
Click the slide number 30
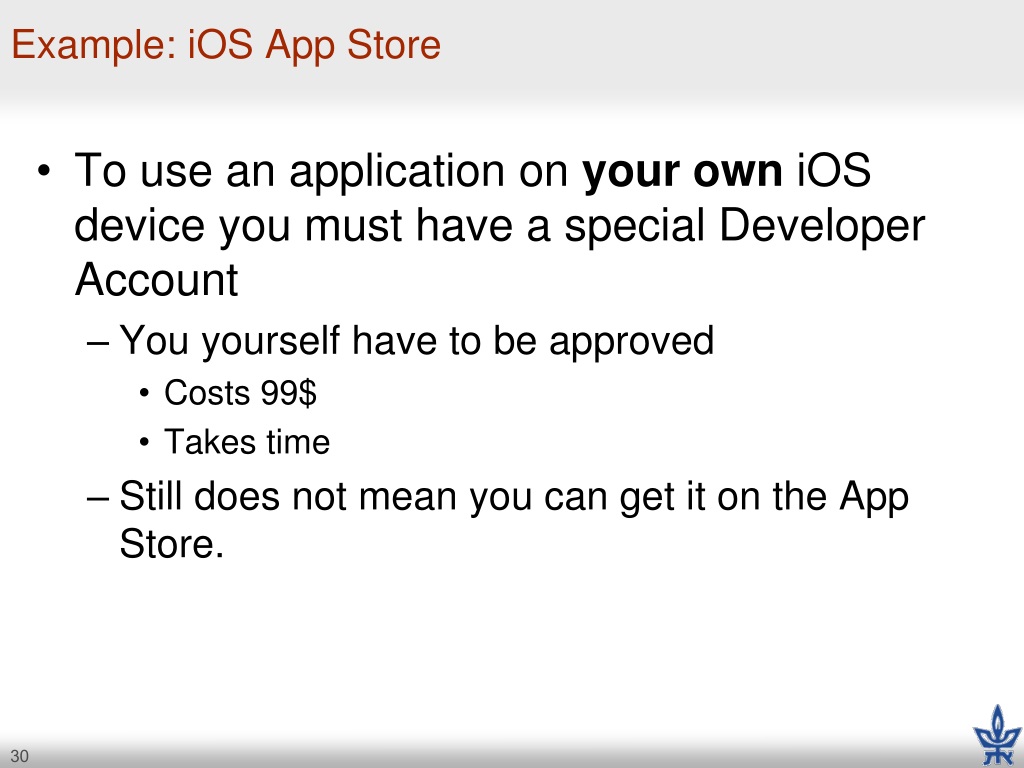tap(20, 756)
